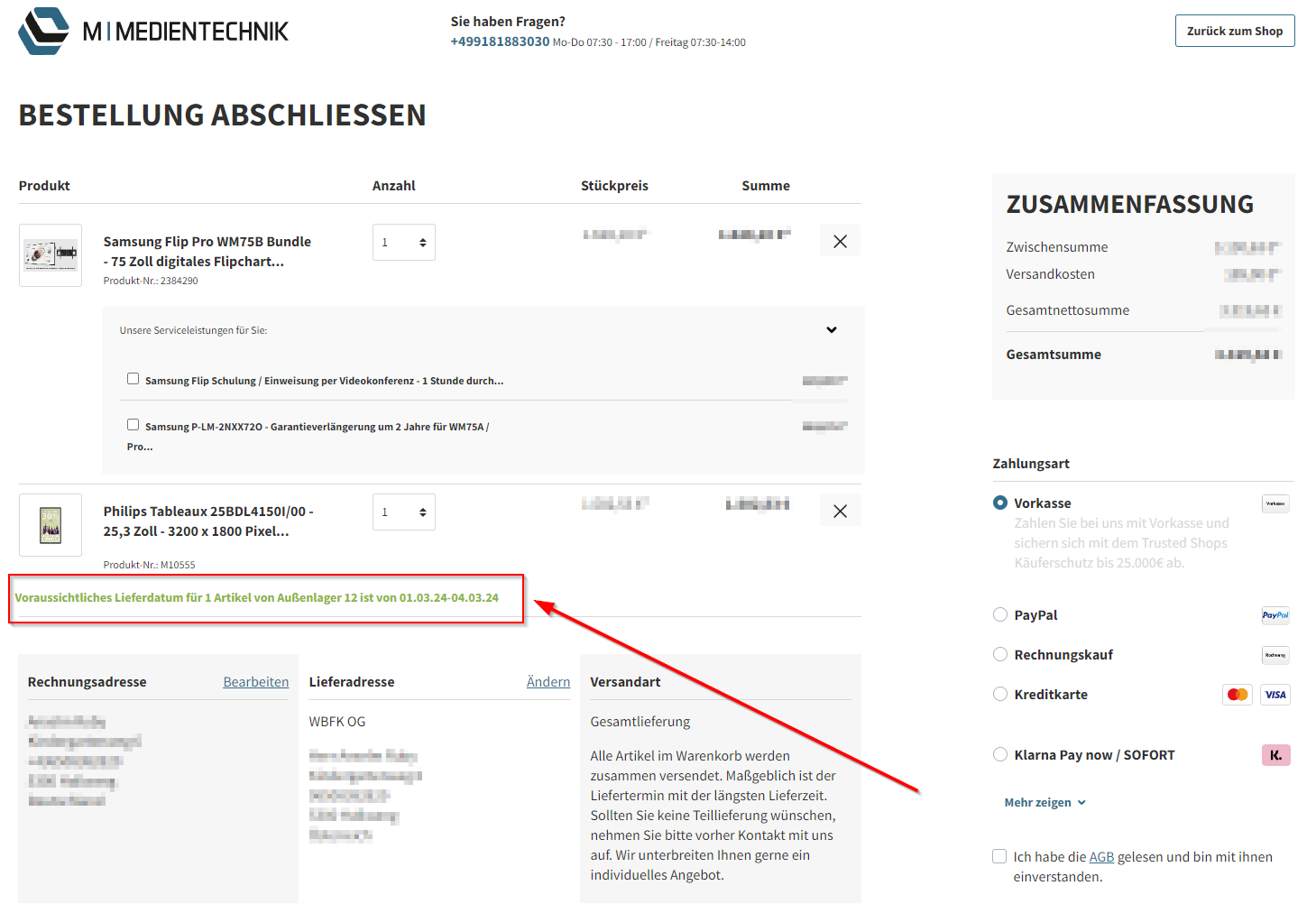Screen dimensions: 1316x904
Task: Click the Stückpreis column header
Action: (x=614, y=186)
